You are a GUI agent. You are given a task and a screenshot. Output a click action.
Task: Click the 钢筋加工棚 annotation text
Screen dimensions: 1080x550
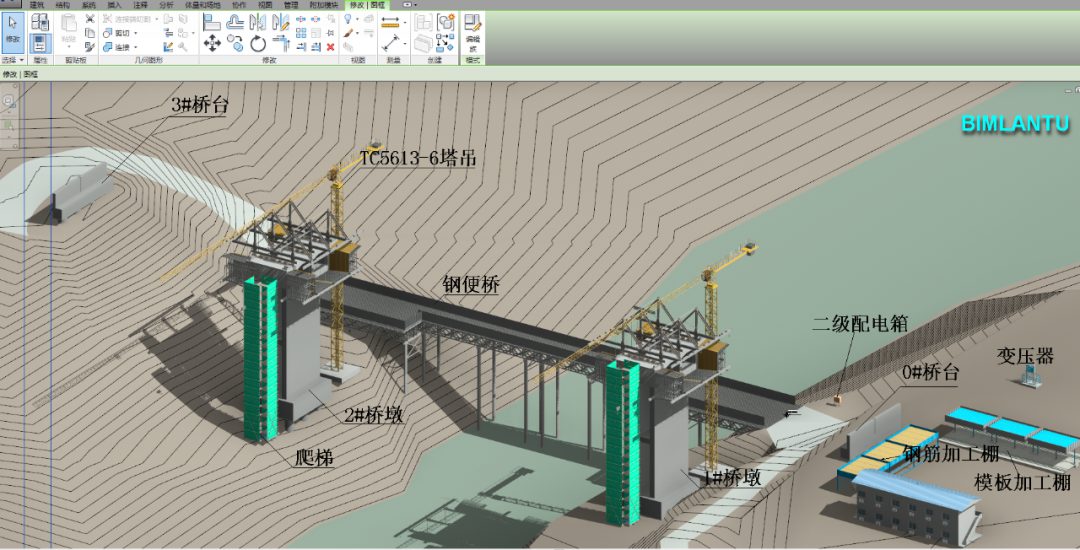[951, 454]
